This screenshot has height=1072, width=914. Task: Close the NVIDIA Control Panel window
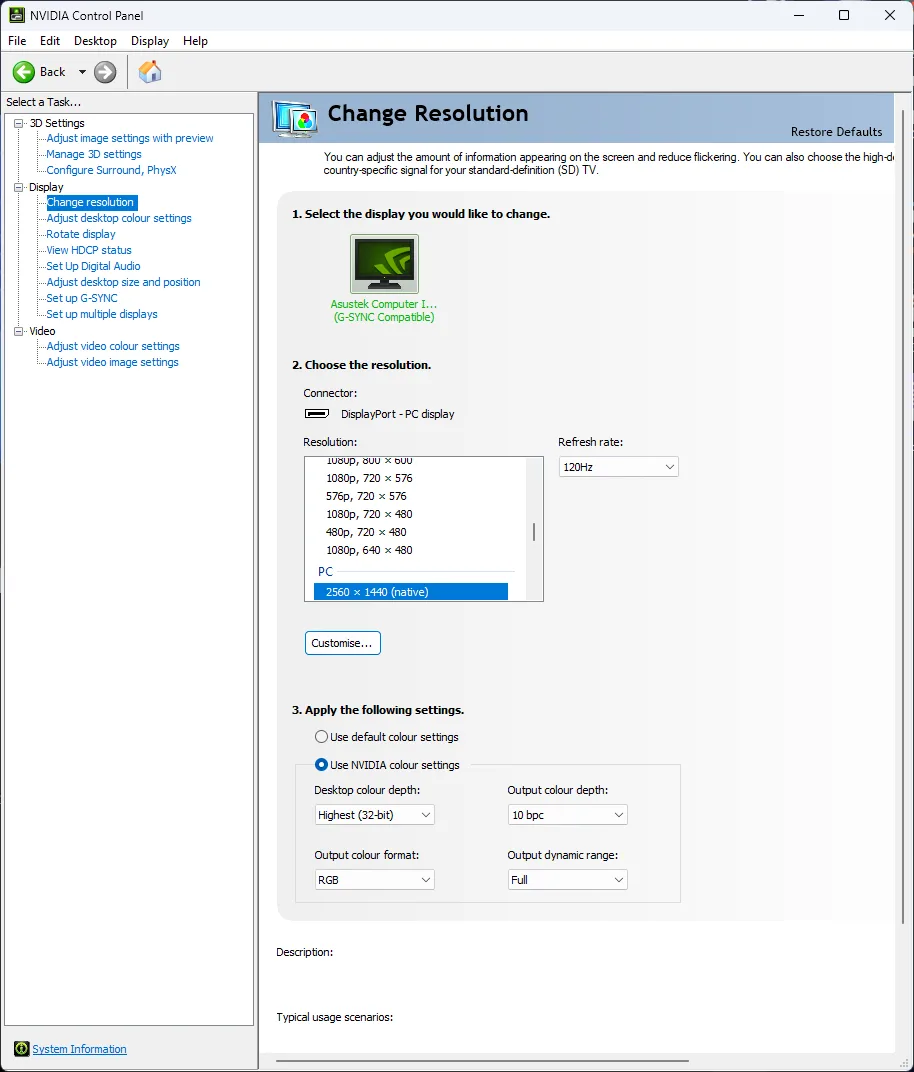[890, 15]
